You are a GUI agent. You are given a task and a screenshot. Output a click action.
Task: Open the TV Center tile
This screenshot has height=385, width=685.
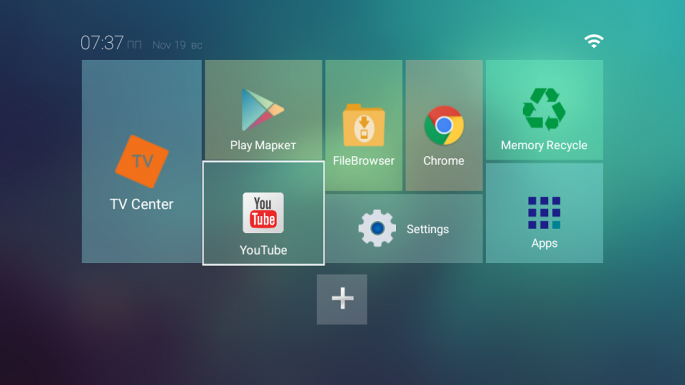(x=142, y=161)
